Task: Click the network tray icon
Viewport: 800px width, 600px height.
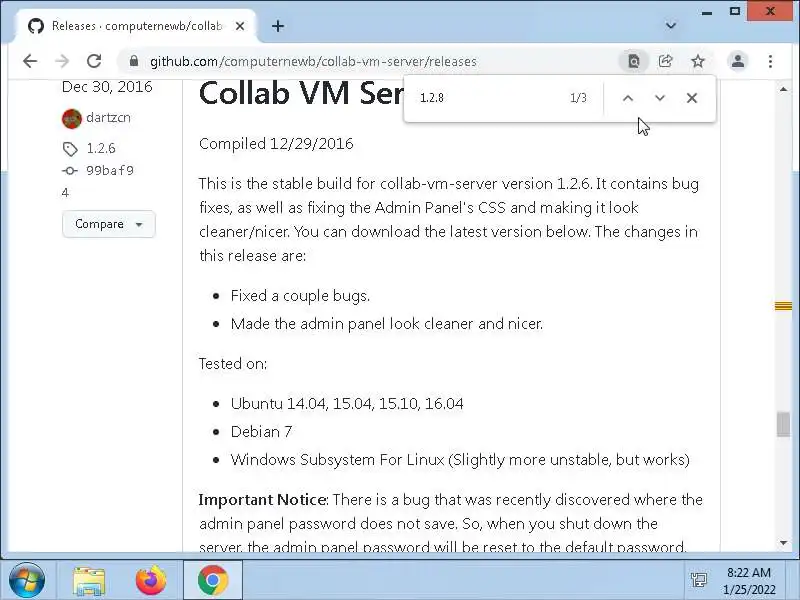Action: point(698,580)
